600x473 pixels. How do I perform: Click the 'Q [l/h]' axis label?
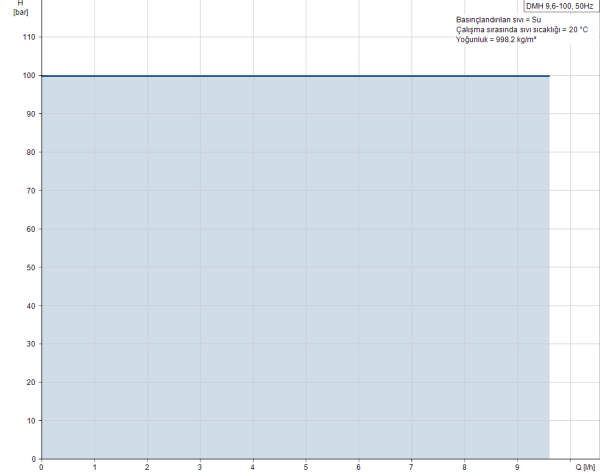[x=585, y=467]
